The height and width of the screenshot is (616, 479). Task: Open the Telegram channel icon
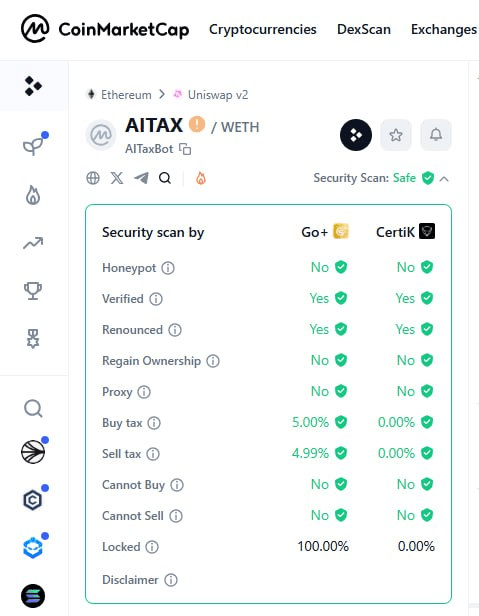141,178
